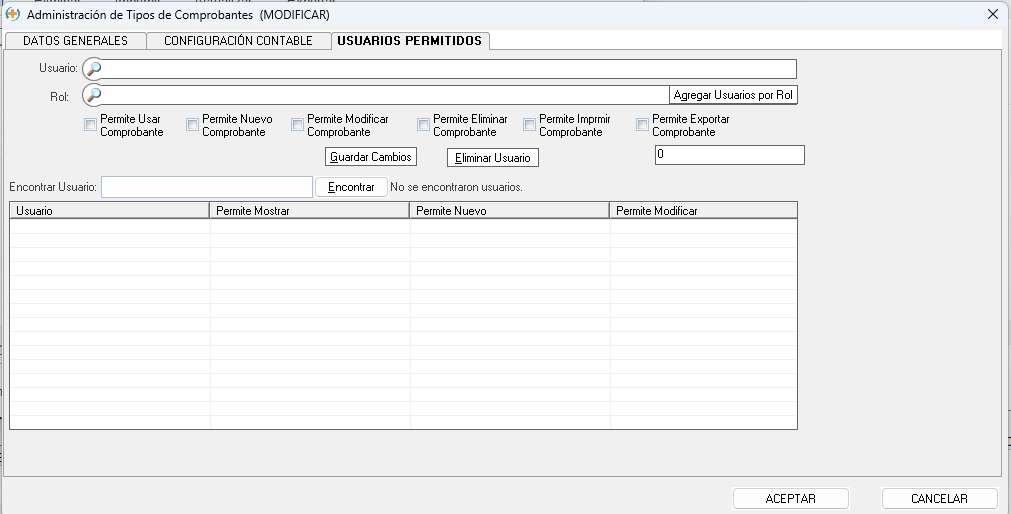Toggle Permite Imprimir Comprobante checkbox
The height and width of the screenshot is (514, 1011).
[529, 125]
